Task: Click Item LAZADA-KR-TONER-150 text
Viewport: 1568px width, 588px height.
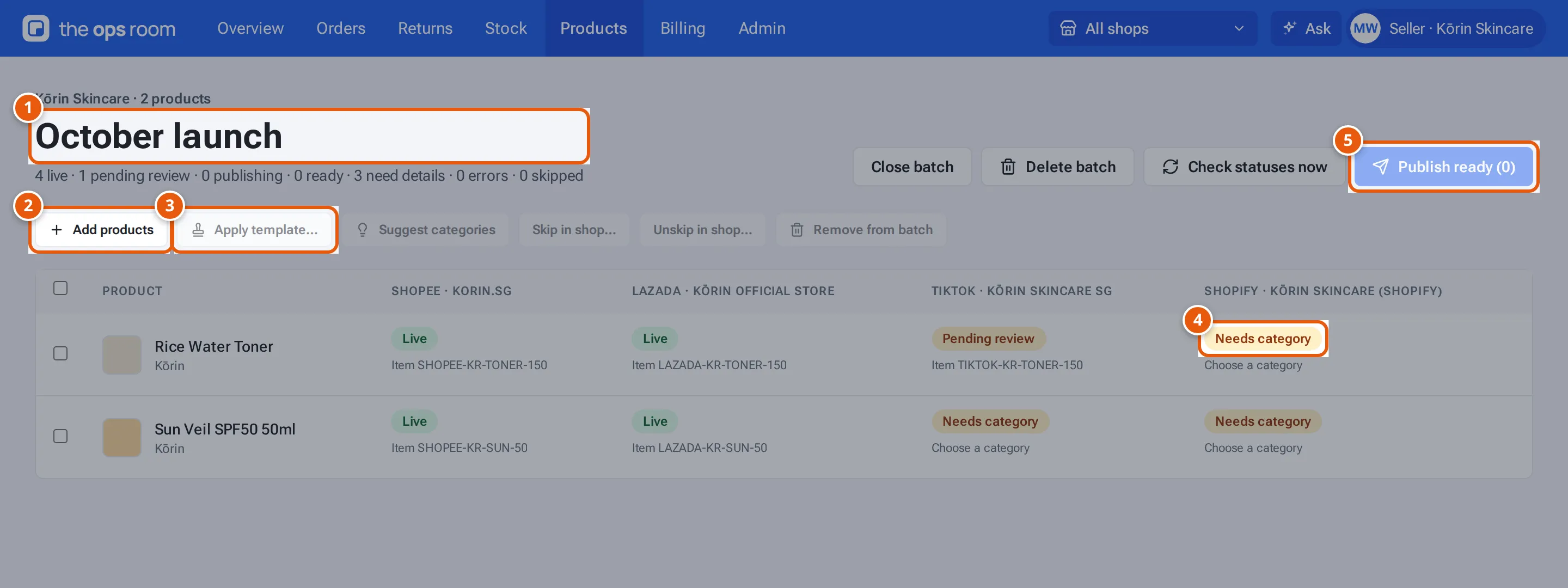Action: pos(709,365)
